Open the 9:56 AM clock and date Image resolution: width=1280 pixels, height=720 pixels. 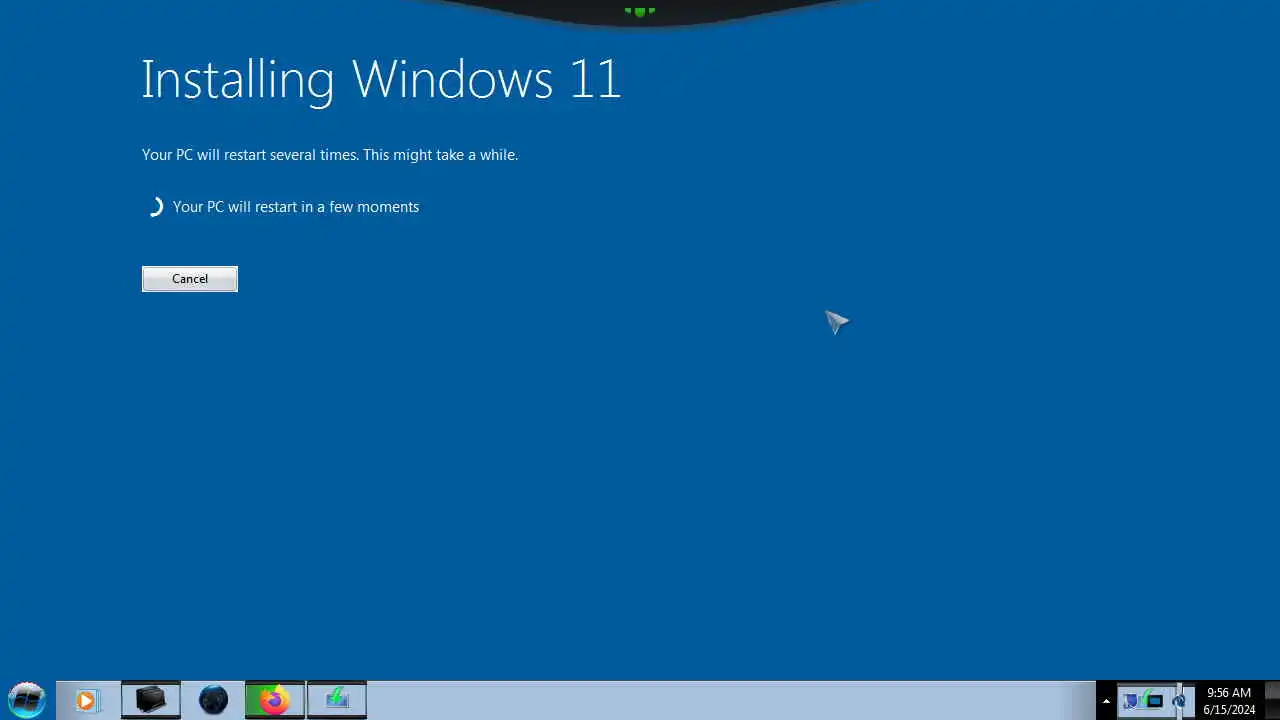point(1229,701)
